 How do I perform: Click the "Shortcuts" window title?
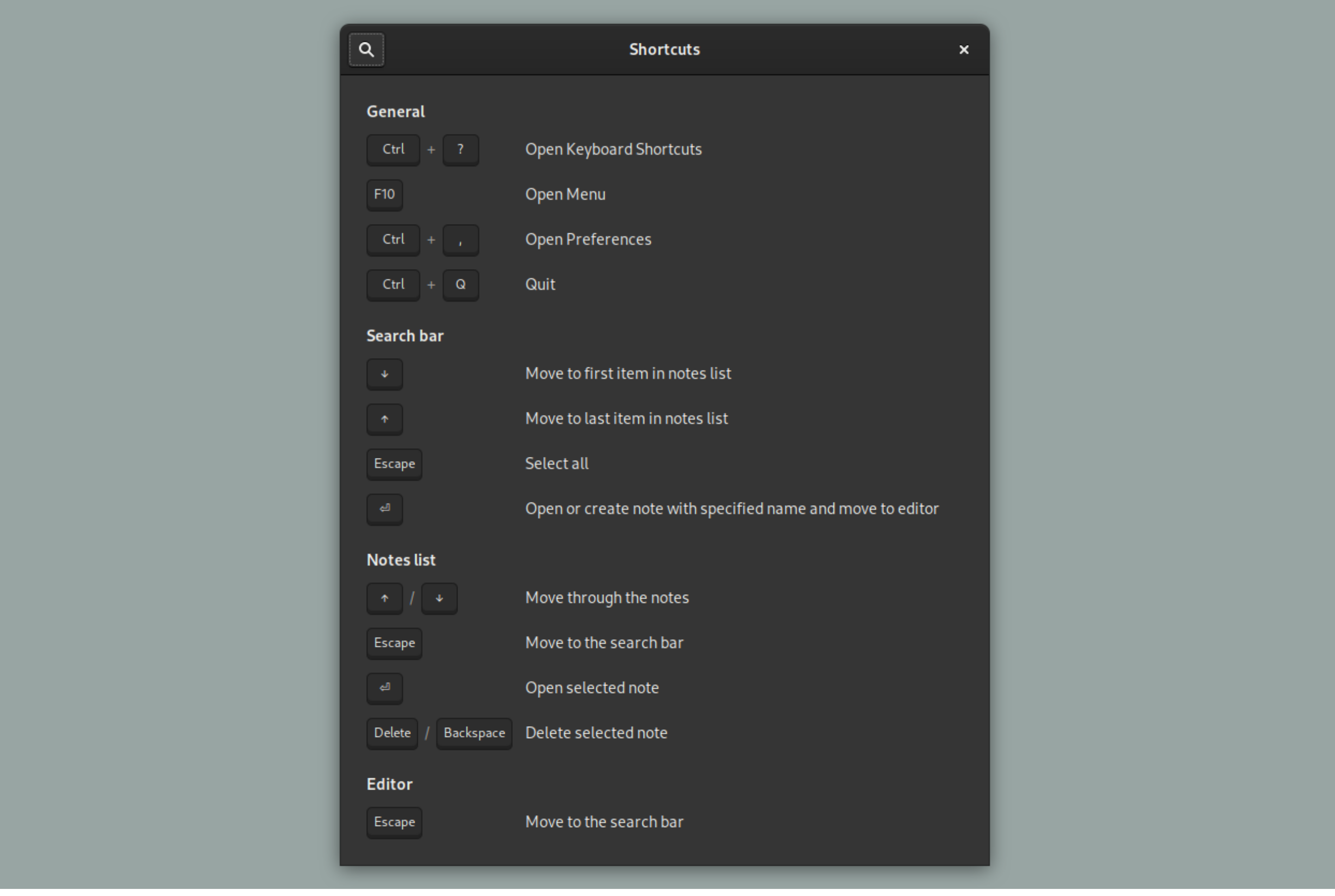pos(665,50)
